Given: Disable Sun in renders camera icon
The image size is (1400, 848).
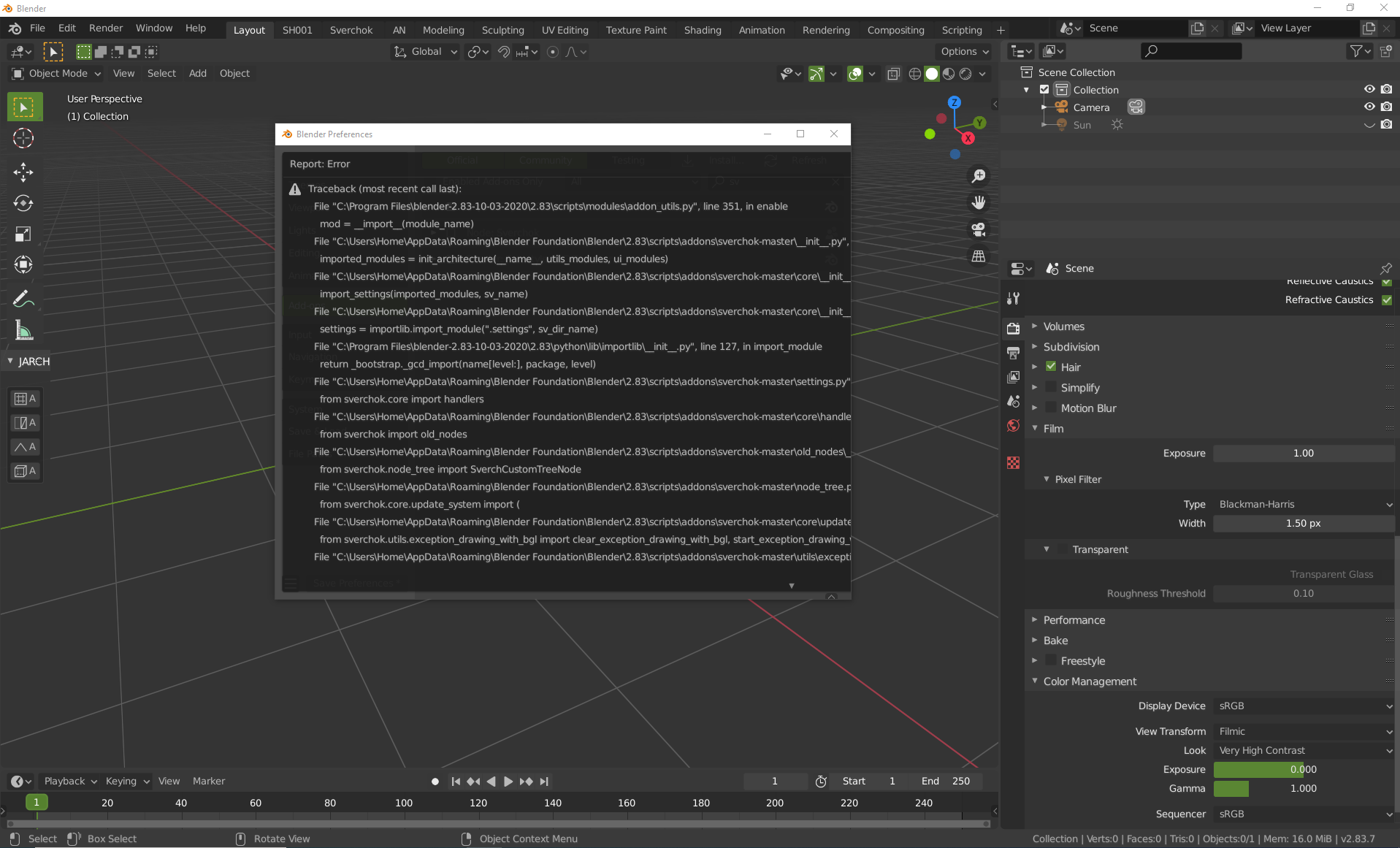Looking at the screenshot, I should [x=1386, y=124].
